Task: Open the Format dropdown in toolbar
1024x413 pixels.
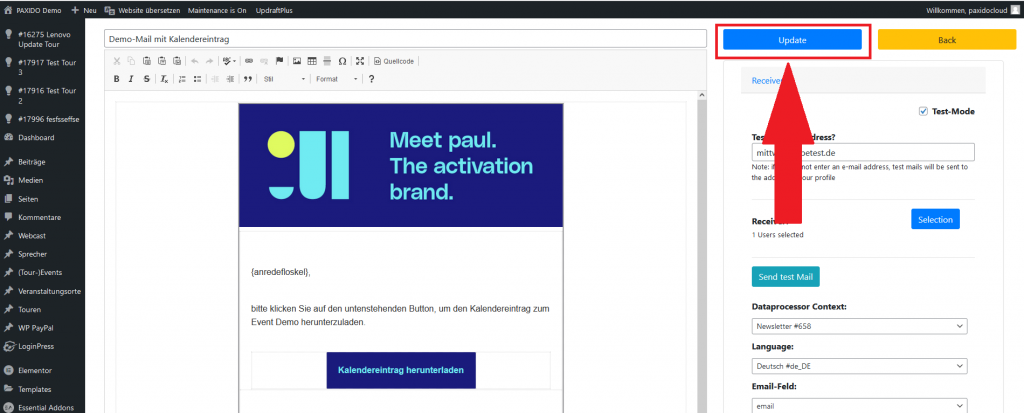Action: click(334, 79)
